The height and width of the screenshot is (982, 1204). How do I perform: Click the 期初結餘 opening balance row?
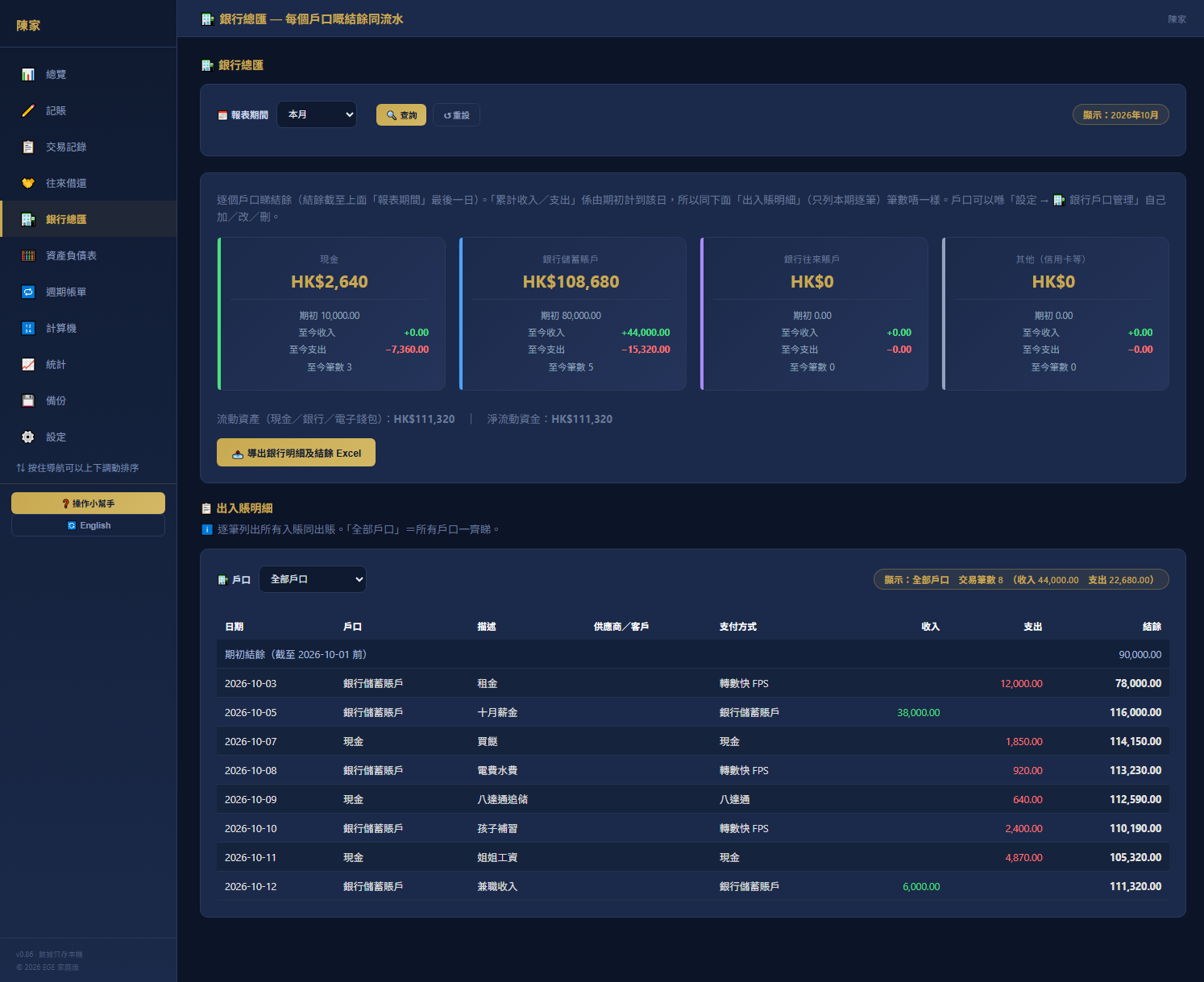coord(693,654)
